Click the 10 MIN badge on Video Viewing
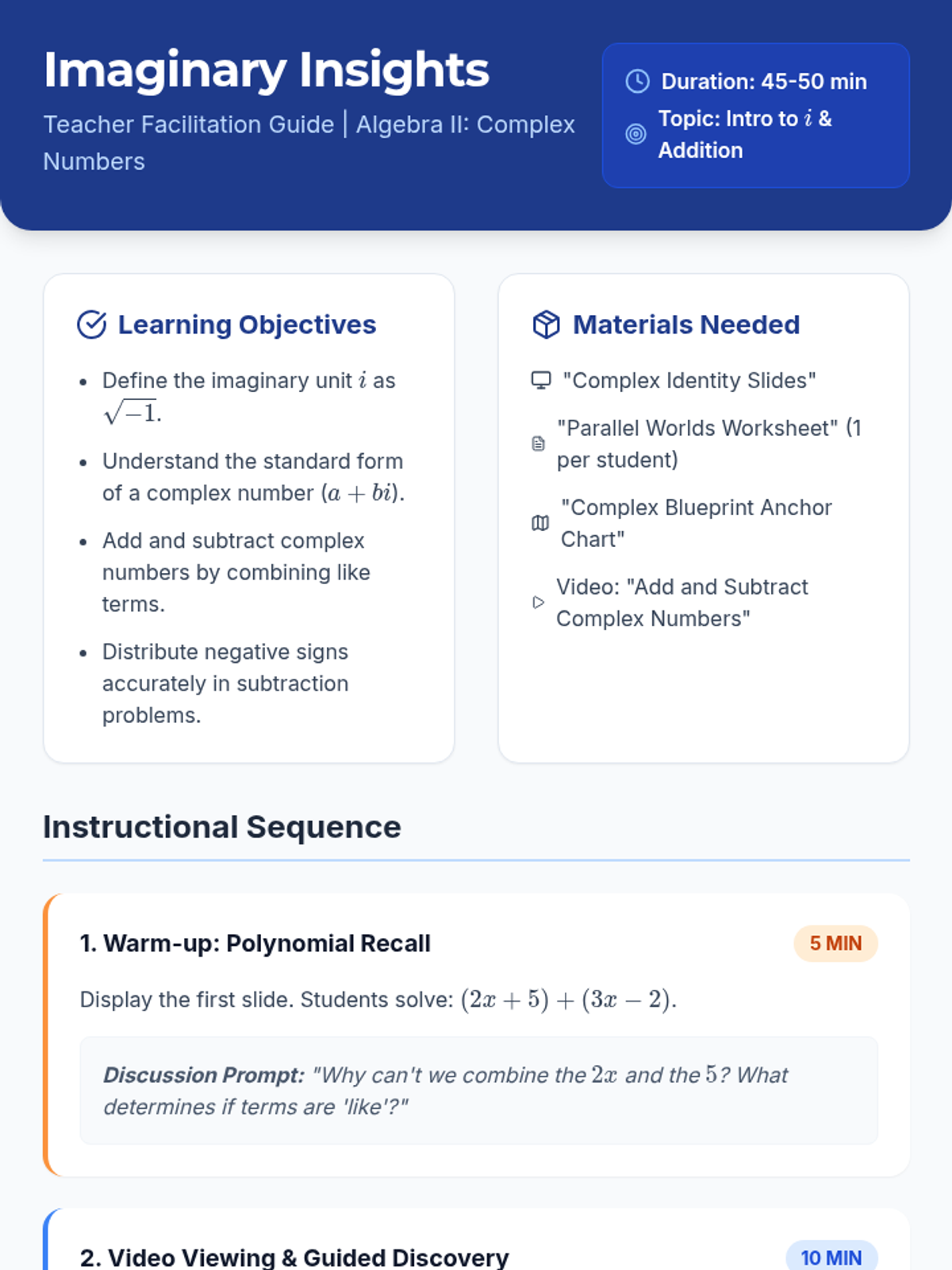952x1270 pixels. pyautogui.click(x=831, y=1257)
